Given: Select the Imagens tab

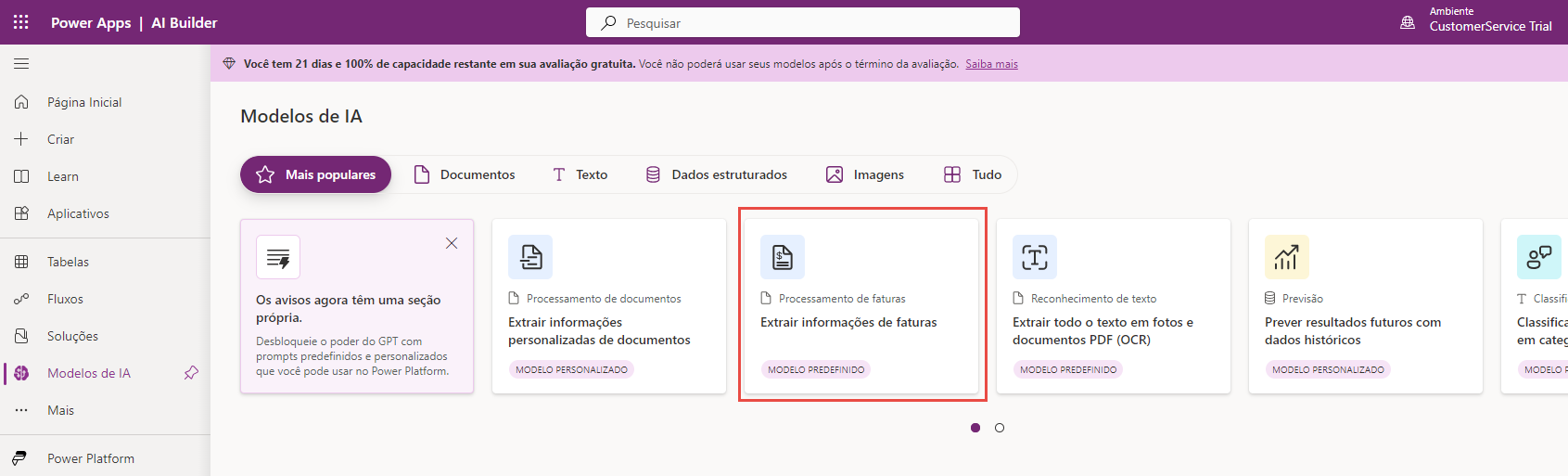Looking at the screenshot, I should 865,174.
